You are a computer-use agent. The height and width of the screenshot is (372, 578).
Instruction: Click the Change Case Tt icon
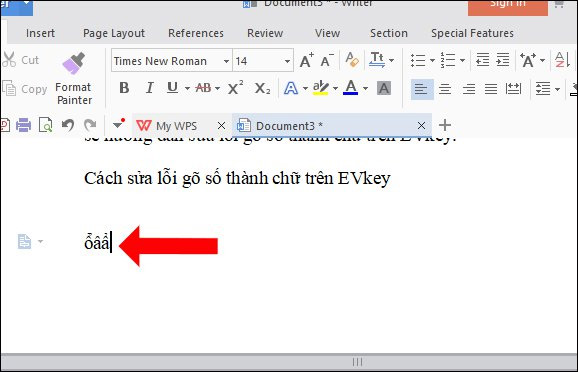click(x=377, y=60)
